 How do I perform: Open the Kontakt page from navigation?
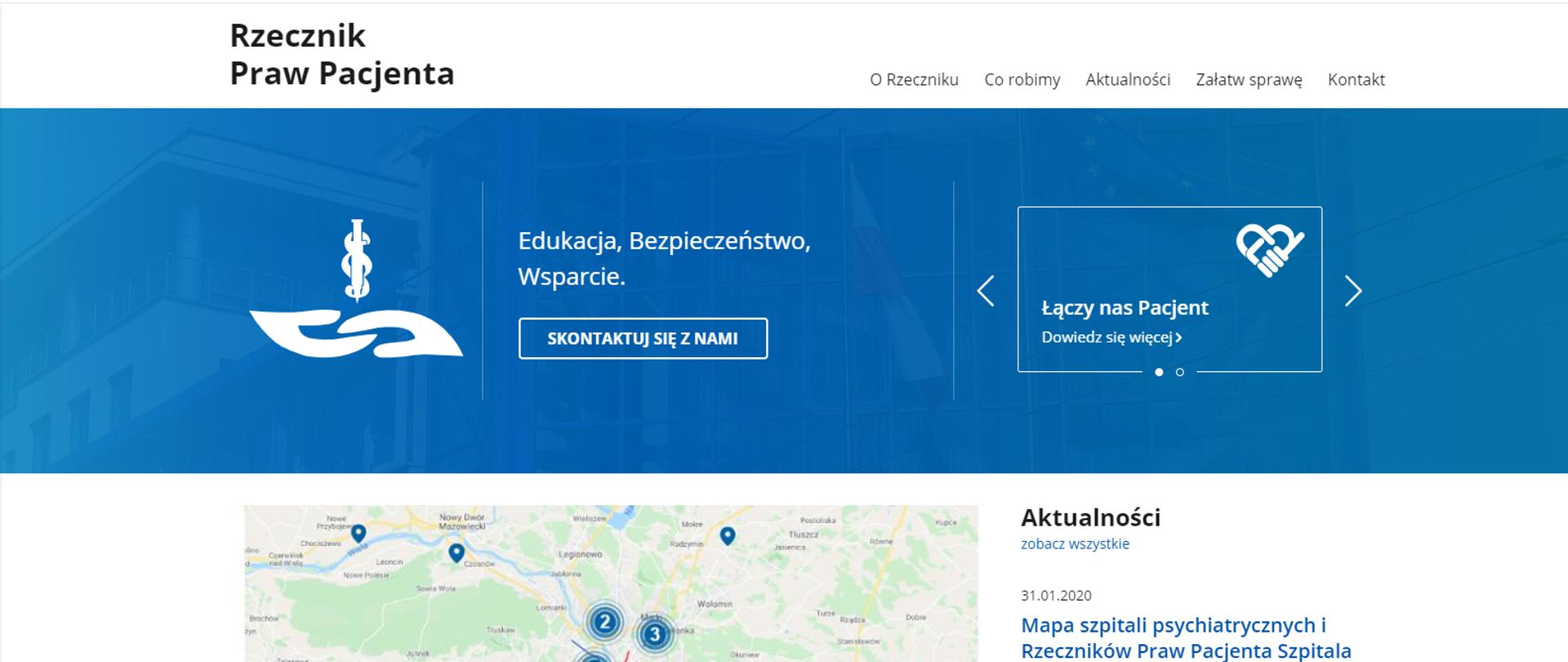1356,80
